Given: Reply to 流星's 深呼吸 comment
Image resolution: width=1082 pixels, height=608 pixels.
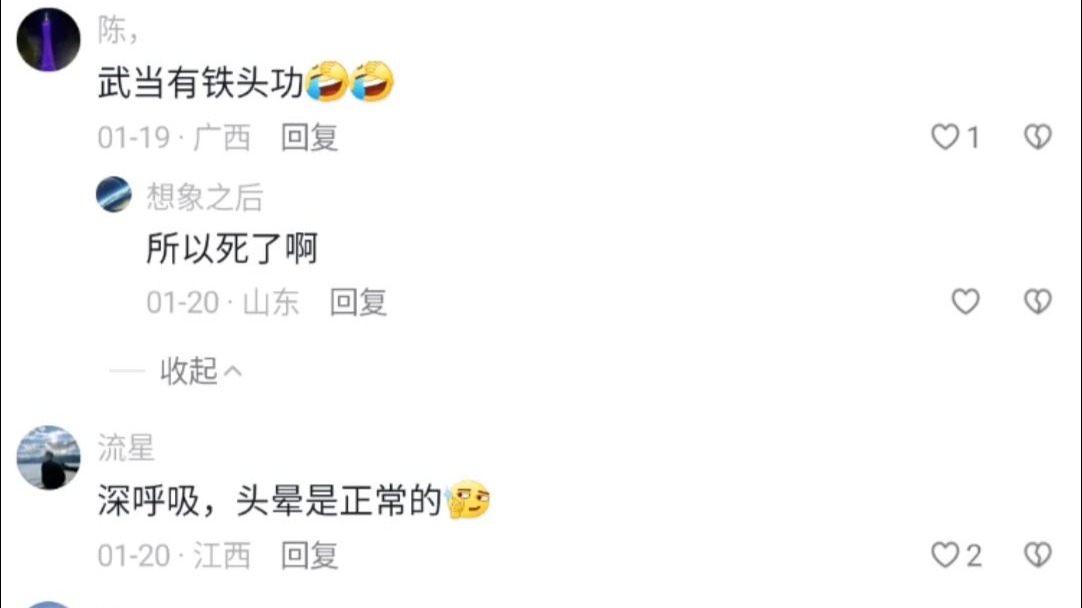Looking at the screenshot, I should click(x=309, y=556).
